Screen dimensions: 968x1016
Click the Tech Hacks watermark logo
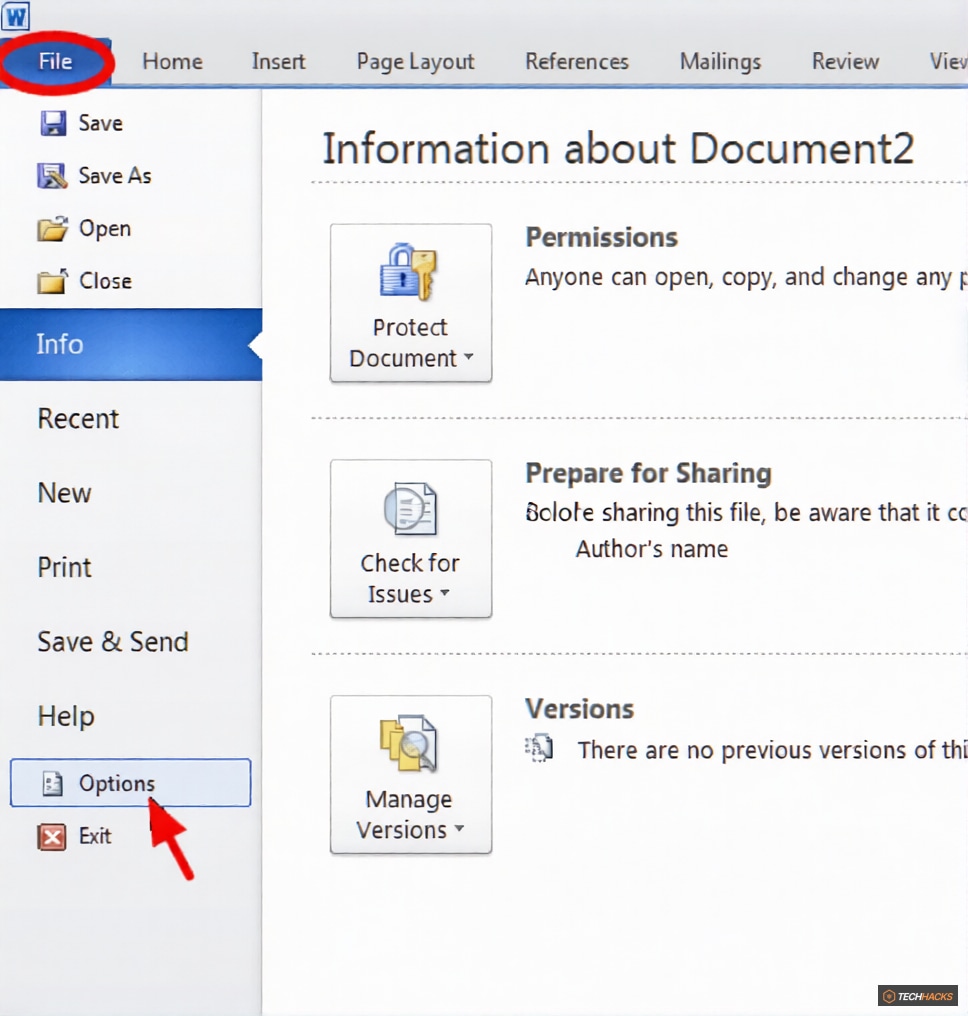tap(920, 995)
